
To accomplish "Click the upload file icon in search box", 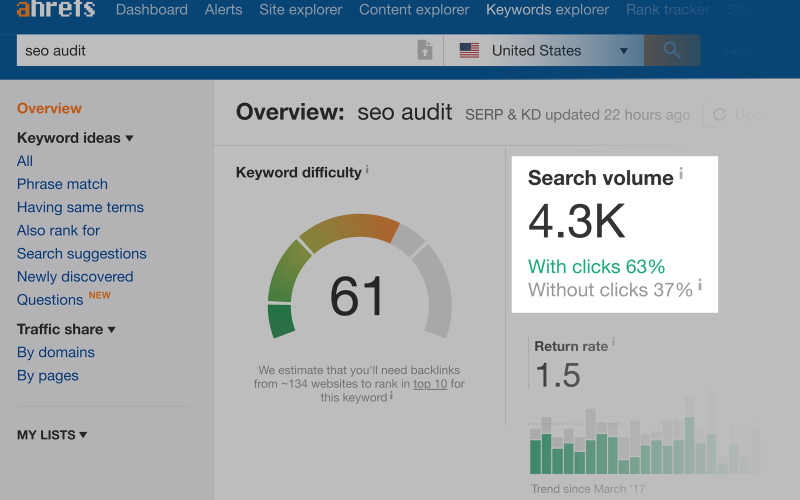I will point(425,50).
